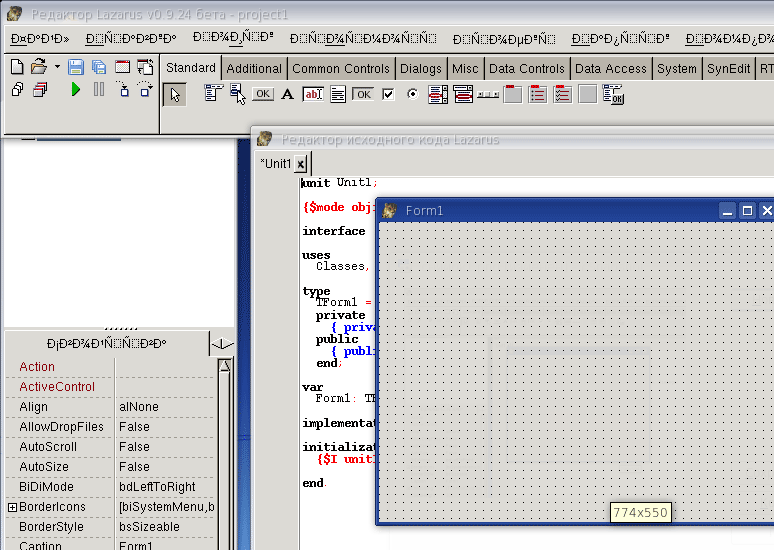Close the Unit1 editor tab
Screen dimensions: 774x550
pos(301,164)
